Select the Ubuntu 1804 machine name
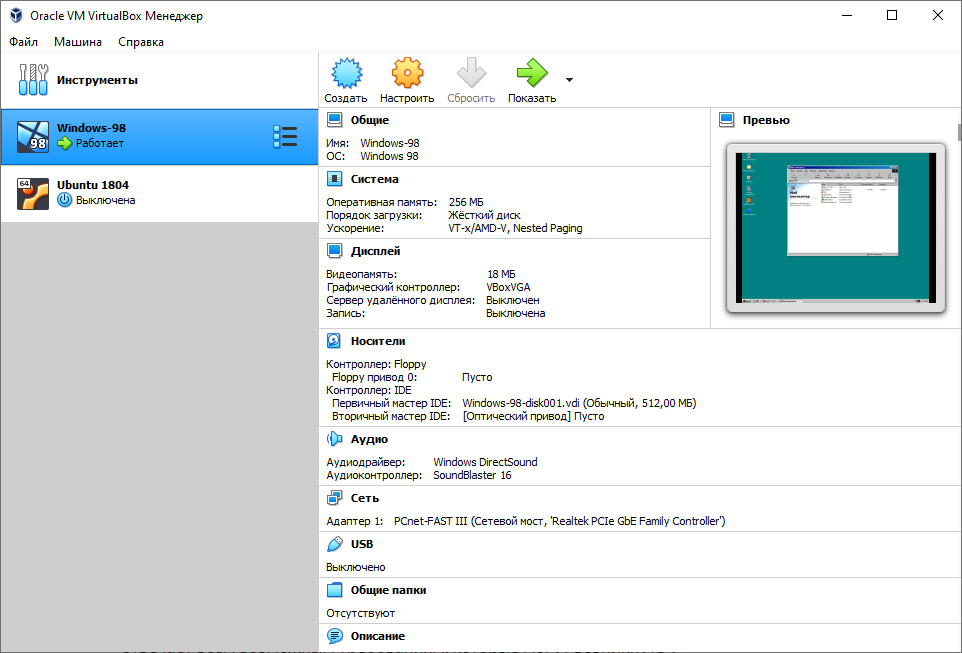 [x=93, y=185]
